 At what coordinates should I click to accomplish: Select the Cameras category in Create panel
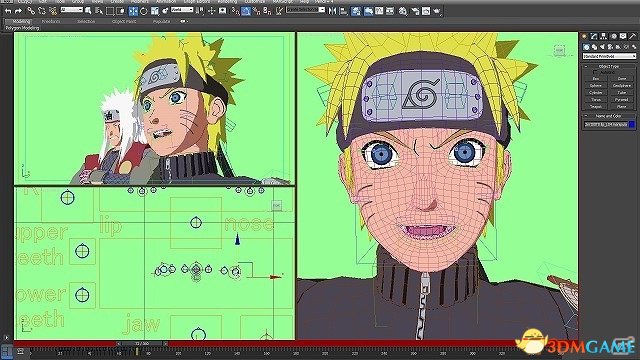610,47
